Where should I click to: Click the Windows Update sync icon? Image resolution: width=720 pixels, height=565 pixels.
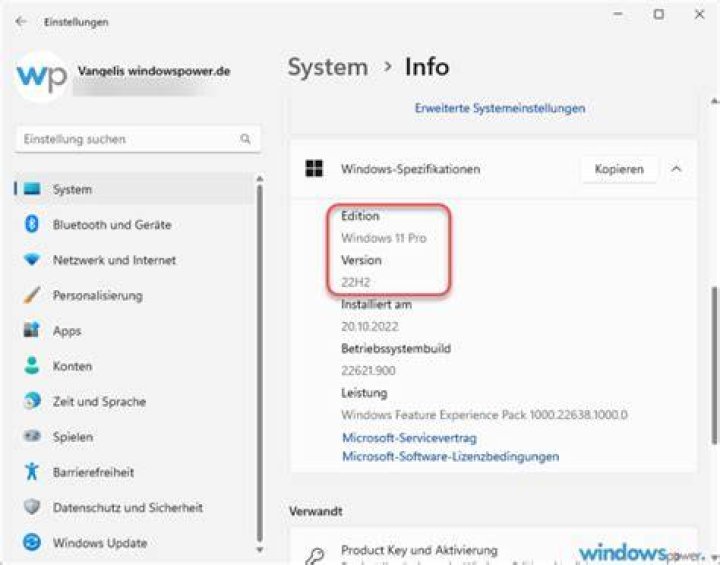click(32, 542)
